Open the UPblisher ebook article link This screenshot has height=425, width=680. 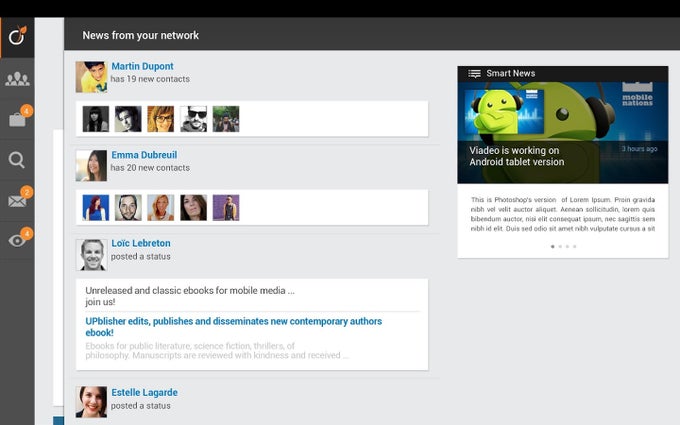click(x=233, y=327)
